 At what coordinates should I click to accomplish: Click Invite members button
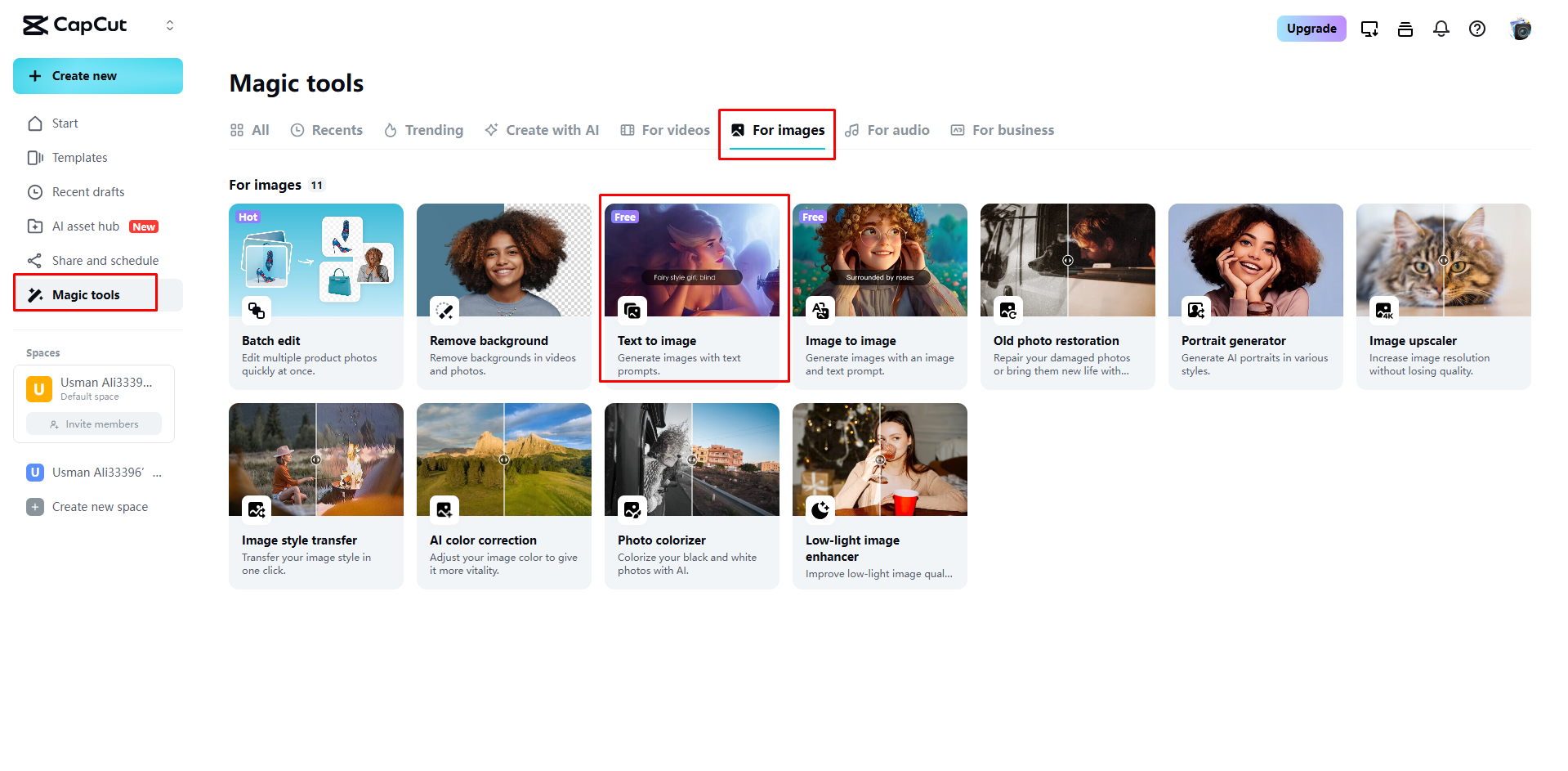[x=94, y=424]
